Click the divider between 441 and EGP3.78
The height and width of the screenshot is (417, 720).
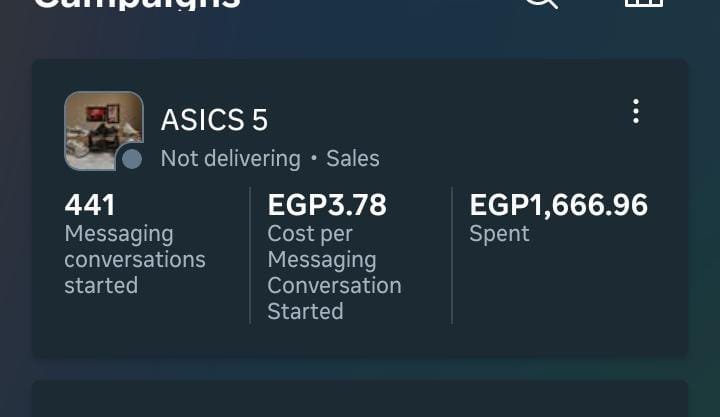pos(250,255)
